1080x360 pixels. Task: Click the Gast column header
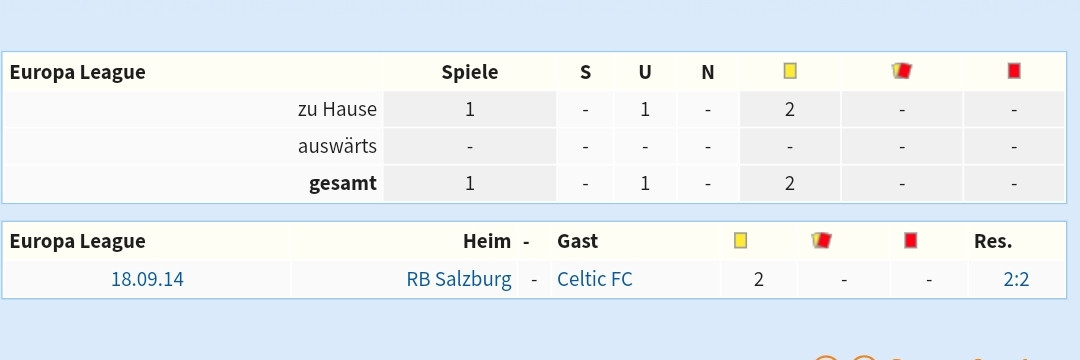pos(577,241)
